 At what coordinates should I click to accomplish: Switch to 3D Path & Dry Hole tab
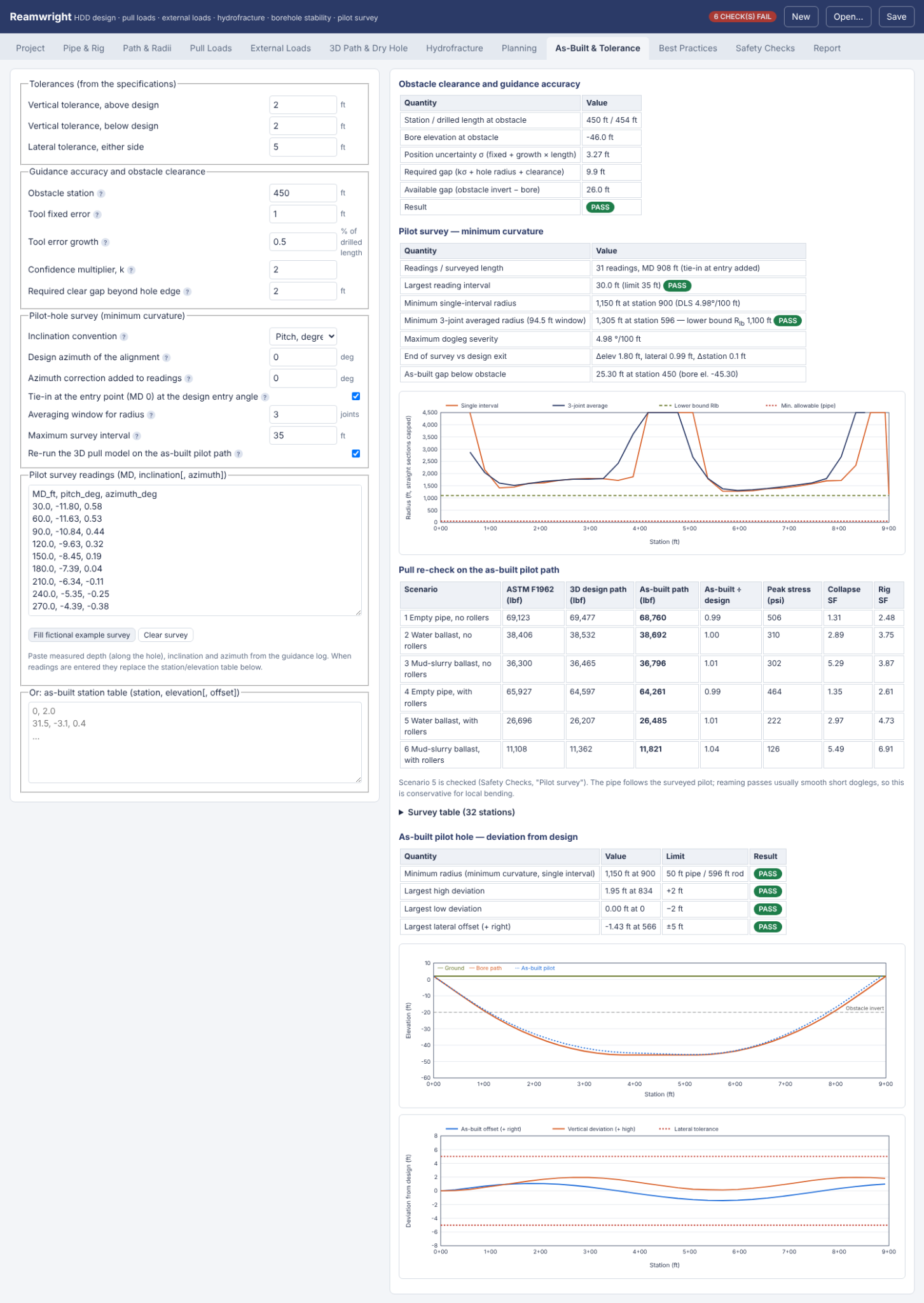click(369, 48)
